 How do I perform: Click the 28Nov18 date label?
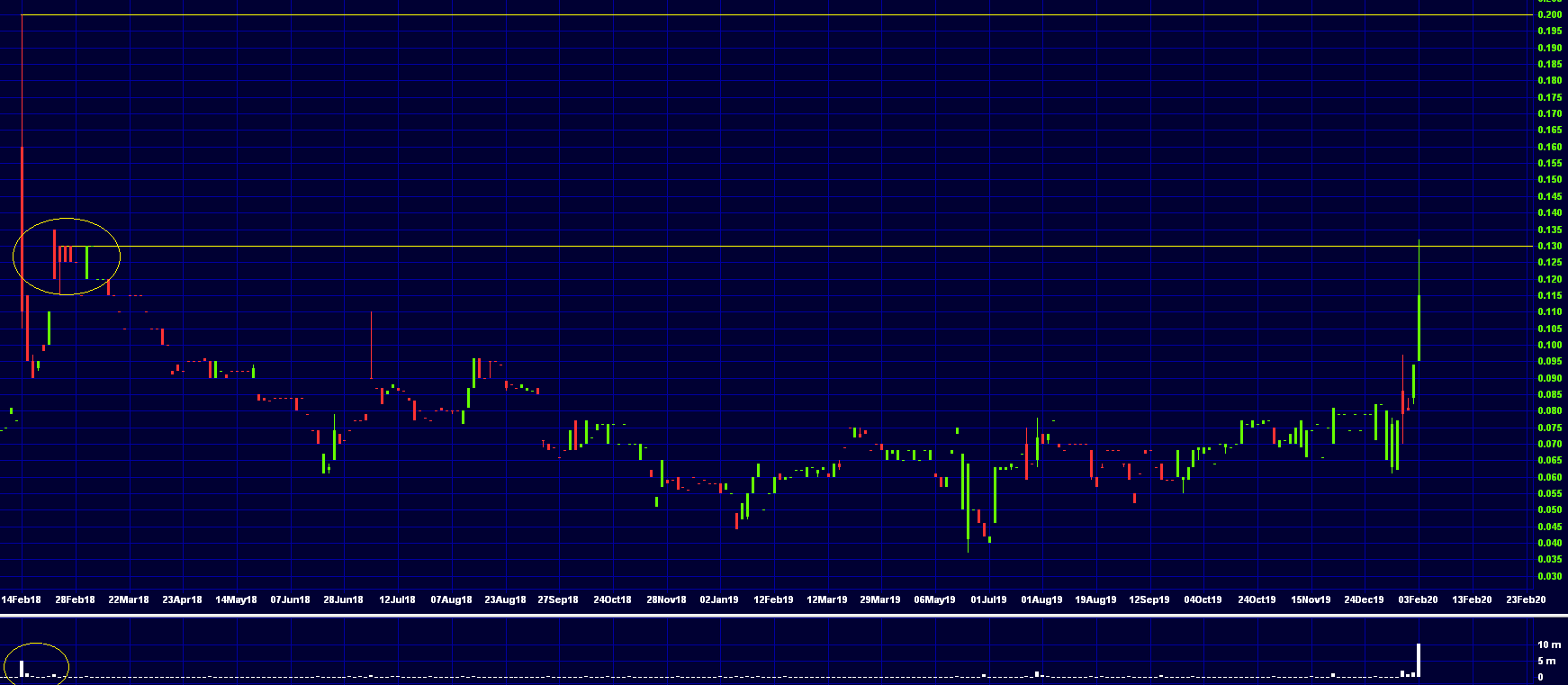pos(666,599)
